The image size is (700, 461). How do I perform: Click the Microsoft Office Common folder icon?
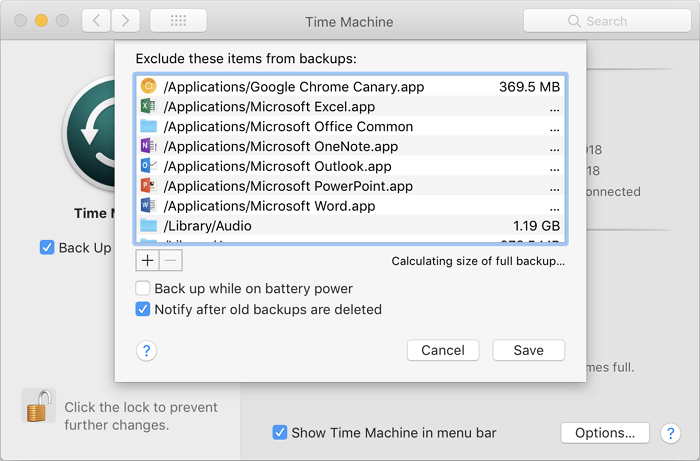149,127
